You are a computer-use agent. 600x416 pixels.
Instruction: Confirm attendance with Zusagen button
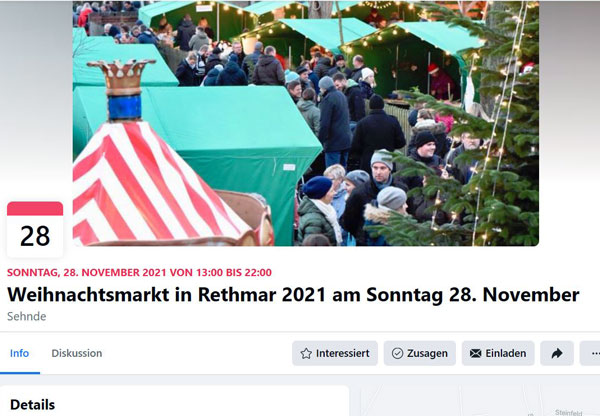(420, 353)
